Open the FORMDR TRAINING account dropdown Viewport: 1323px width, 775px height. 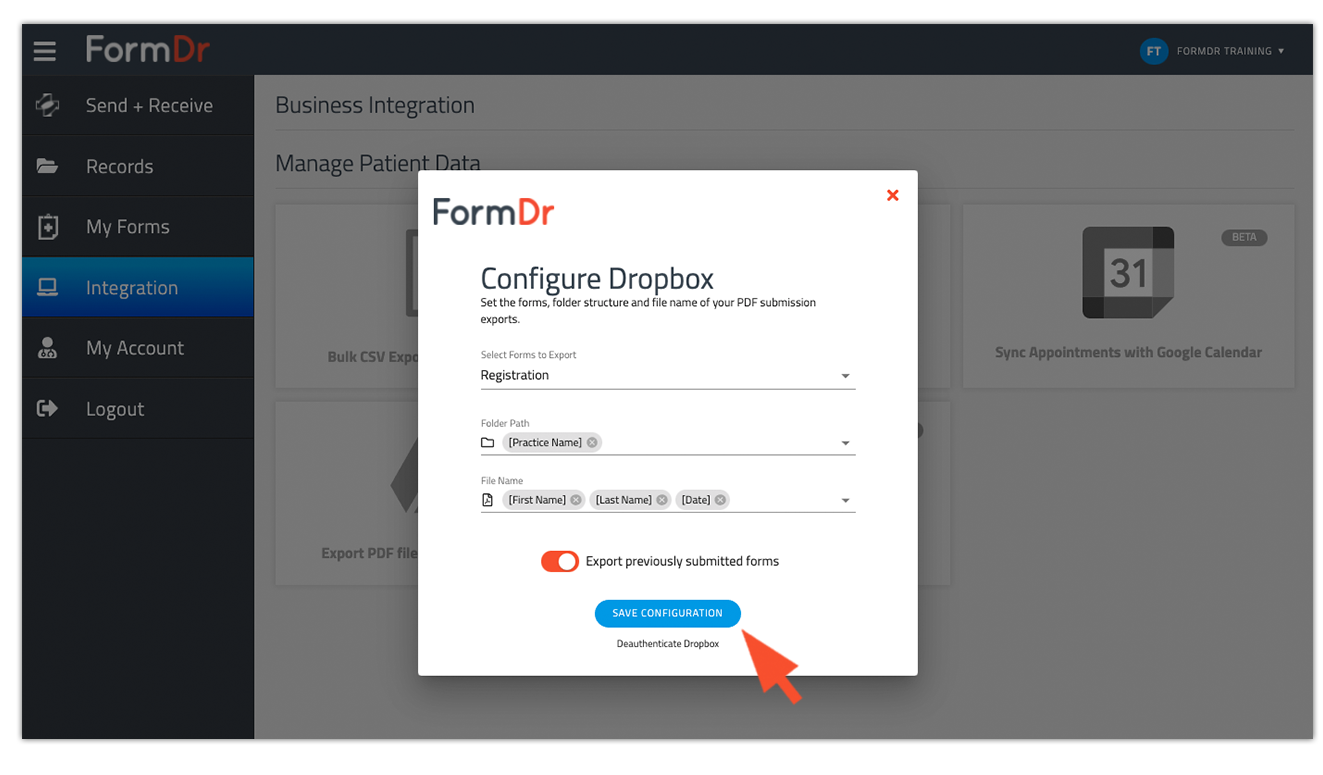click(1230, 51)
